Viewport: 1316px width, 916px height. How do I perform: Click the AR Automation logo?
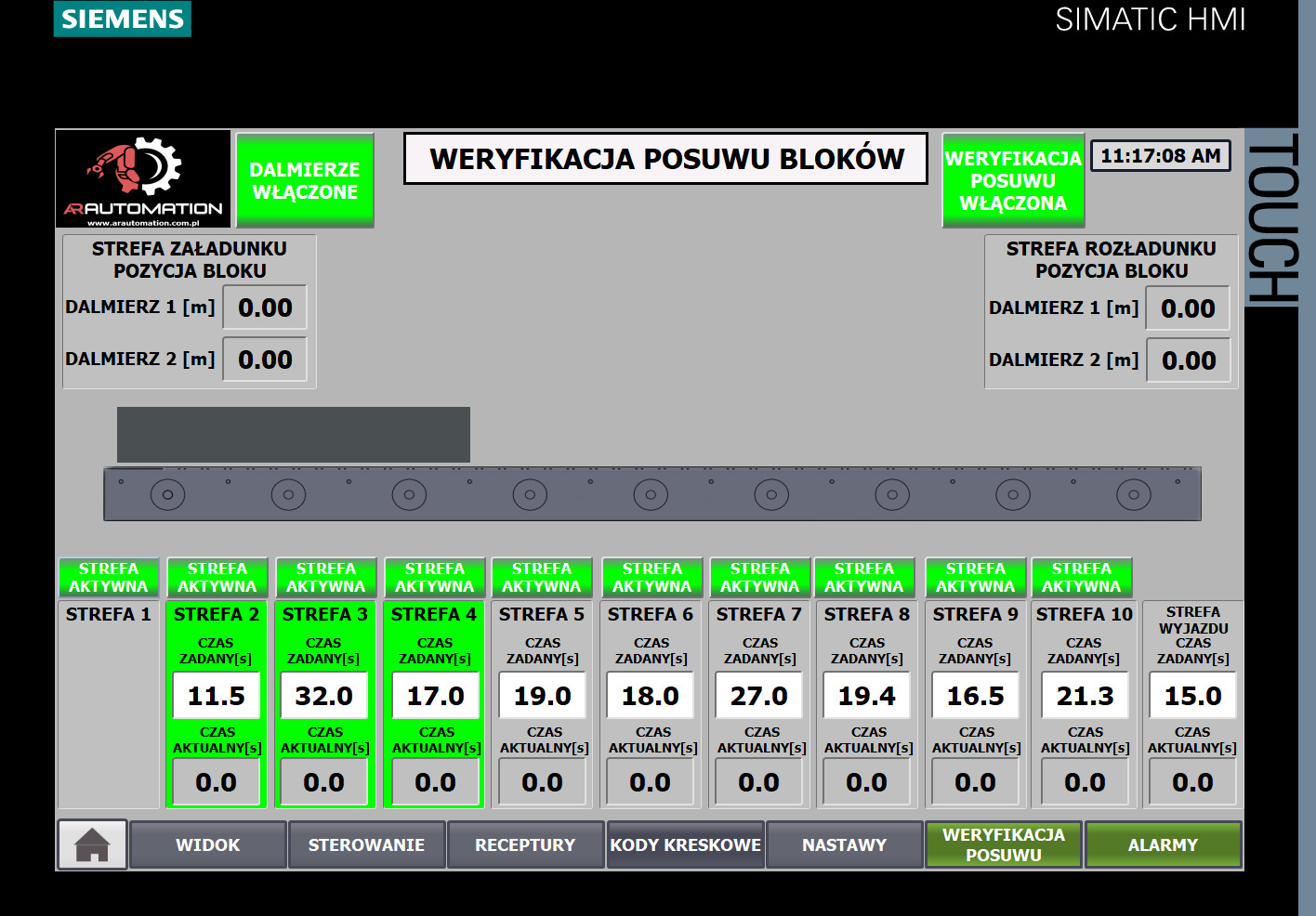point(141,177)
